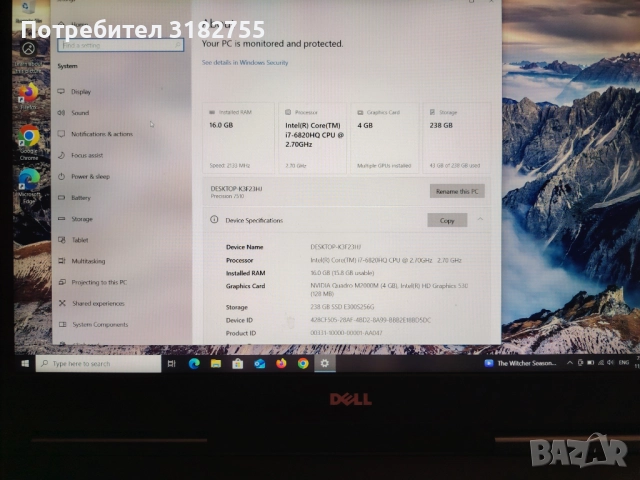This screenshot has height=480, width=640.
Task: Click the Shared experiences cross icon
Action: (x=62, y=303)
